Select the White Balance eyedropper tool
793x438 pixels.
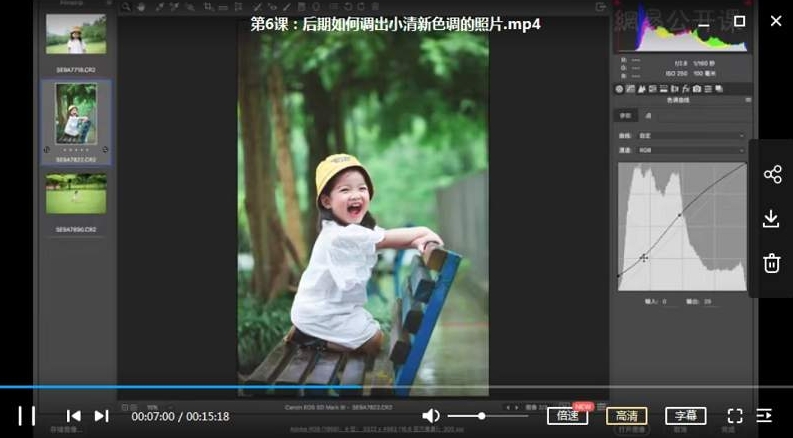(x=159, y=7)
